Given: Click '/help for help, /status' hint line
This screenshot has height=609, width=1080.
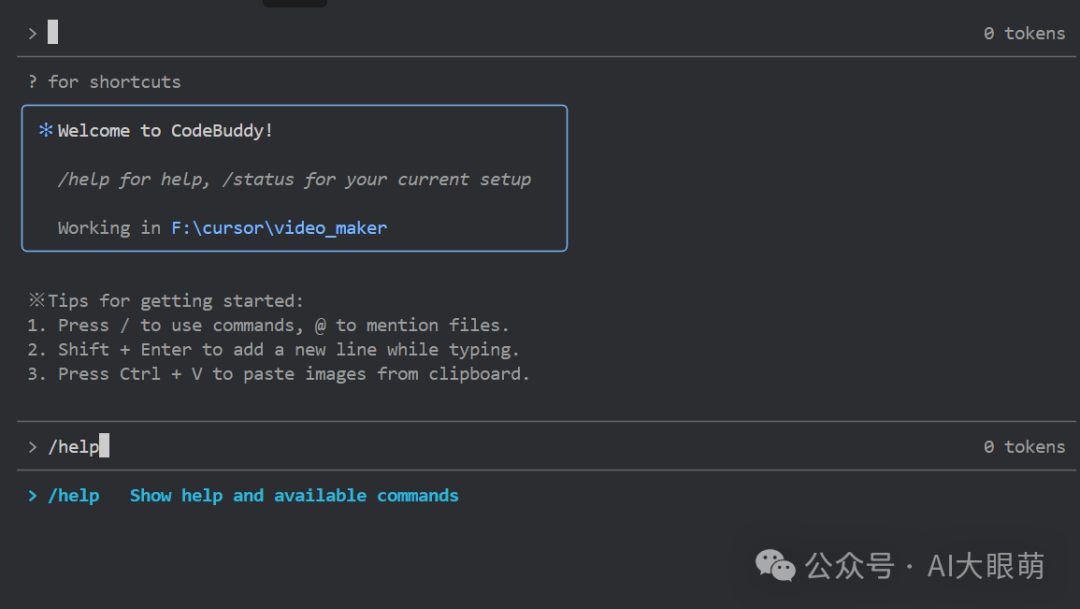Looking at the screenshot, I should pos(294,180).
